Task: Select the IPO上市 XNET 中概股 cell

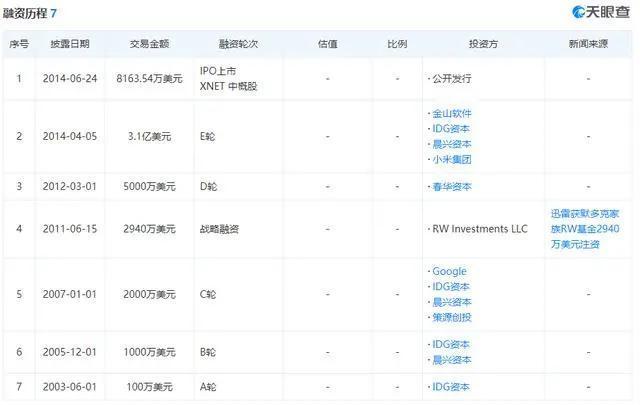Action: point(229,78)
